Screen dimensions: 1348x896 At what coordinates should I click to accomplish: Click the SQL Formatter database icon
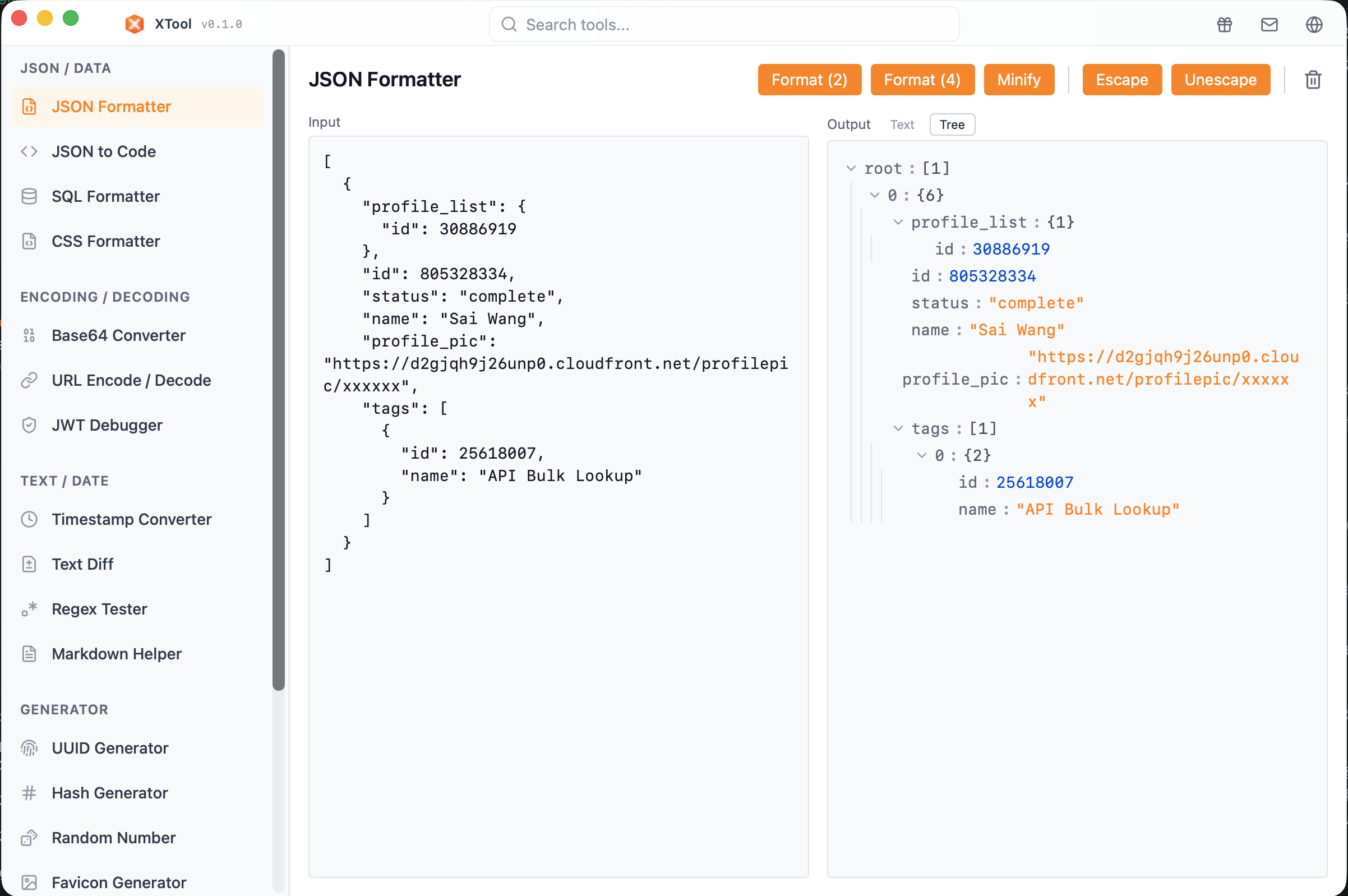coord(29,196)
